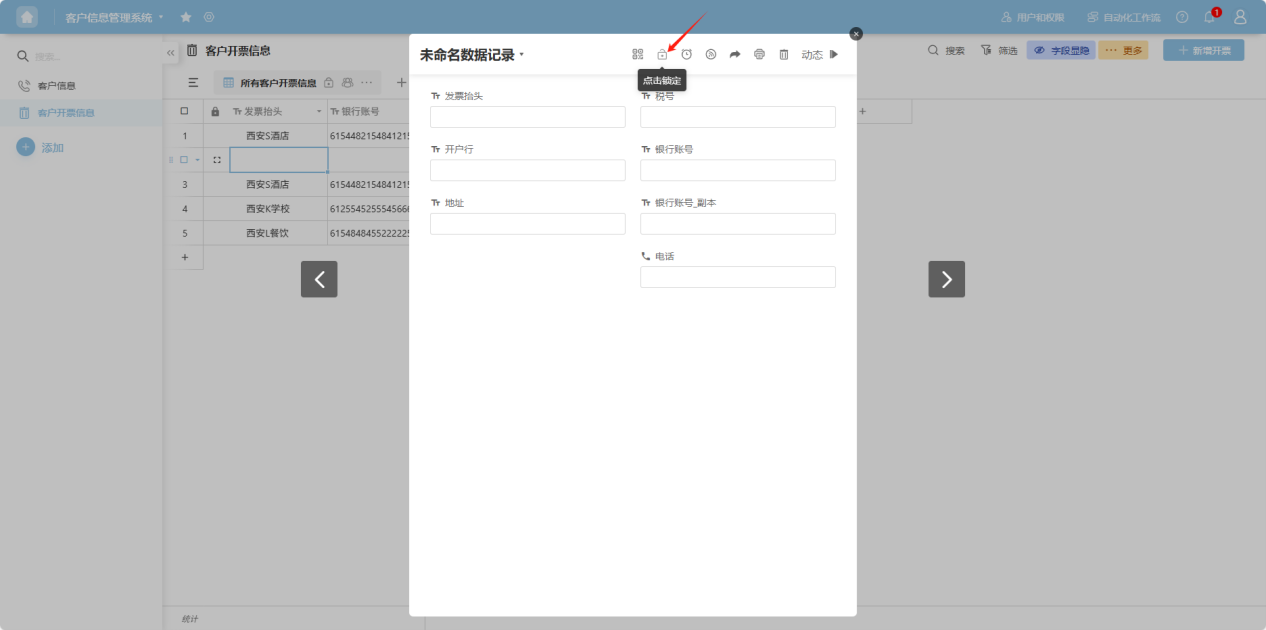Image resolution: width=1266 pixels, height=630 pixels.
Task: Open the 更多 options button
Action: click(x=1123, y=50)
